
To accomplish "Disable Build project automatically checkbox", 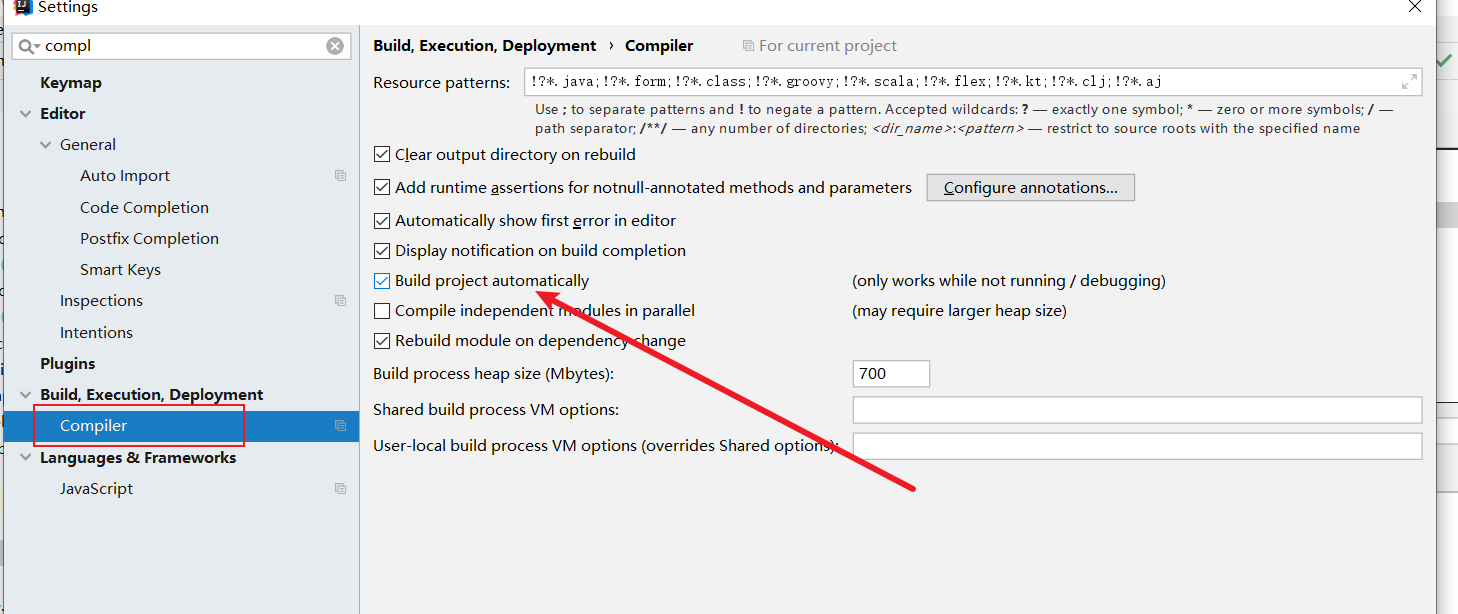I will point(382,281).
